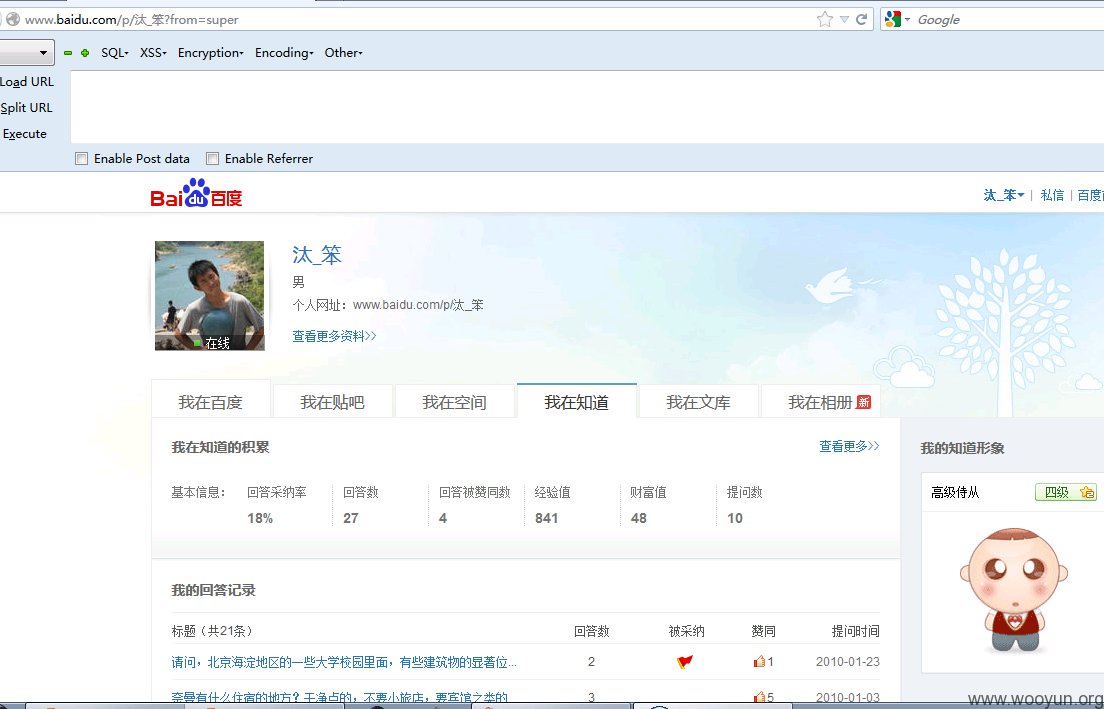Expand the Encryption menu
This screenshot has height=709, width=1104.
pyautogui.click(x=211, y=53)
